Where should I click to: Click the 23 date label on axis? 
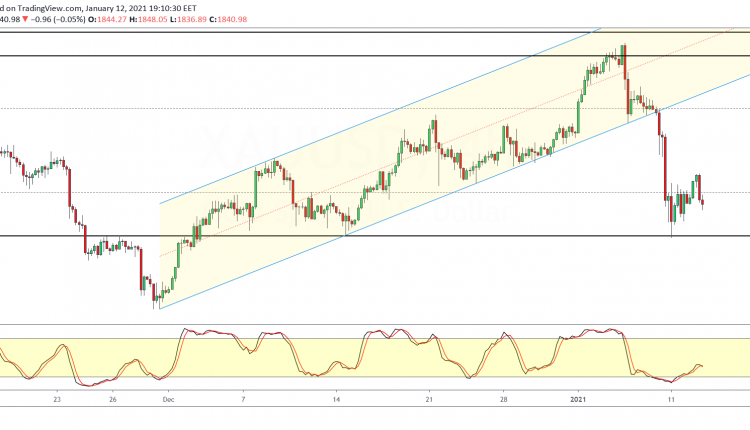[x=57, y=399]
